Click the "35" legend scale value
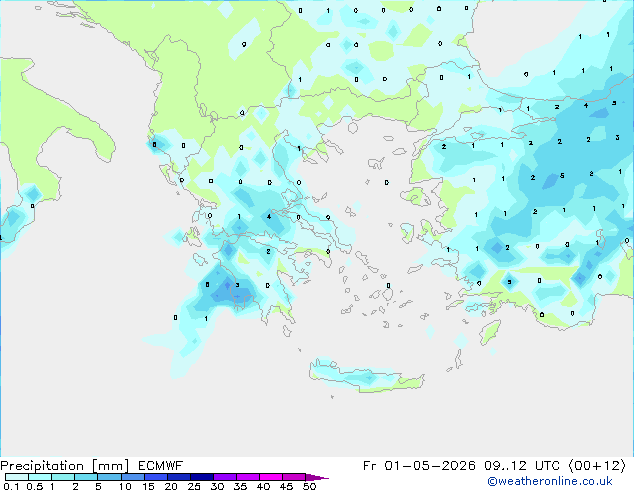634x490 pixels. [240, 486]
